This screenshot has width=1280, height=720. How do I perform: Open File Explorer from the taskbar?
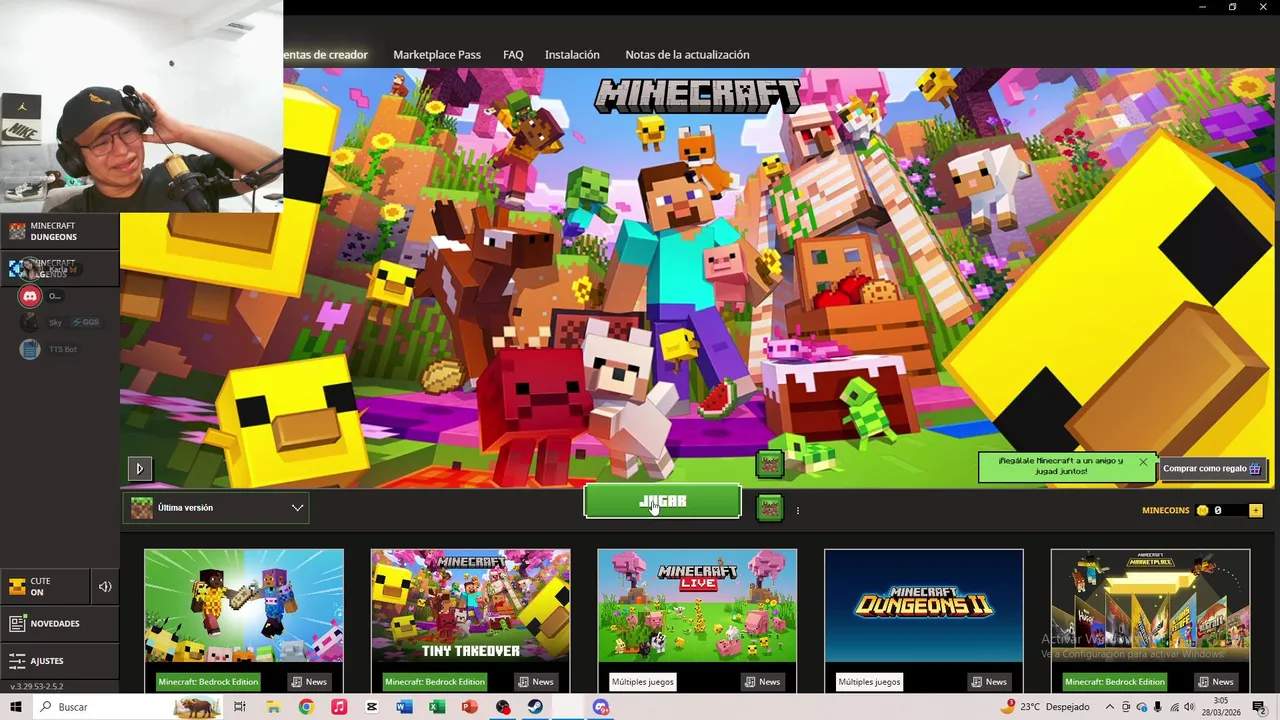273,707
